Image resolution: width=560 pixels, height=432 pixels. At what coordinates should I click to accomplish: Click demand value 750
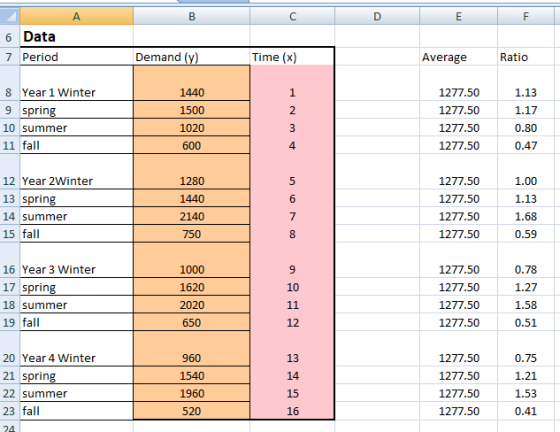[192, 234]
